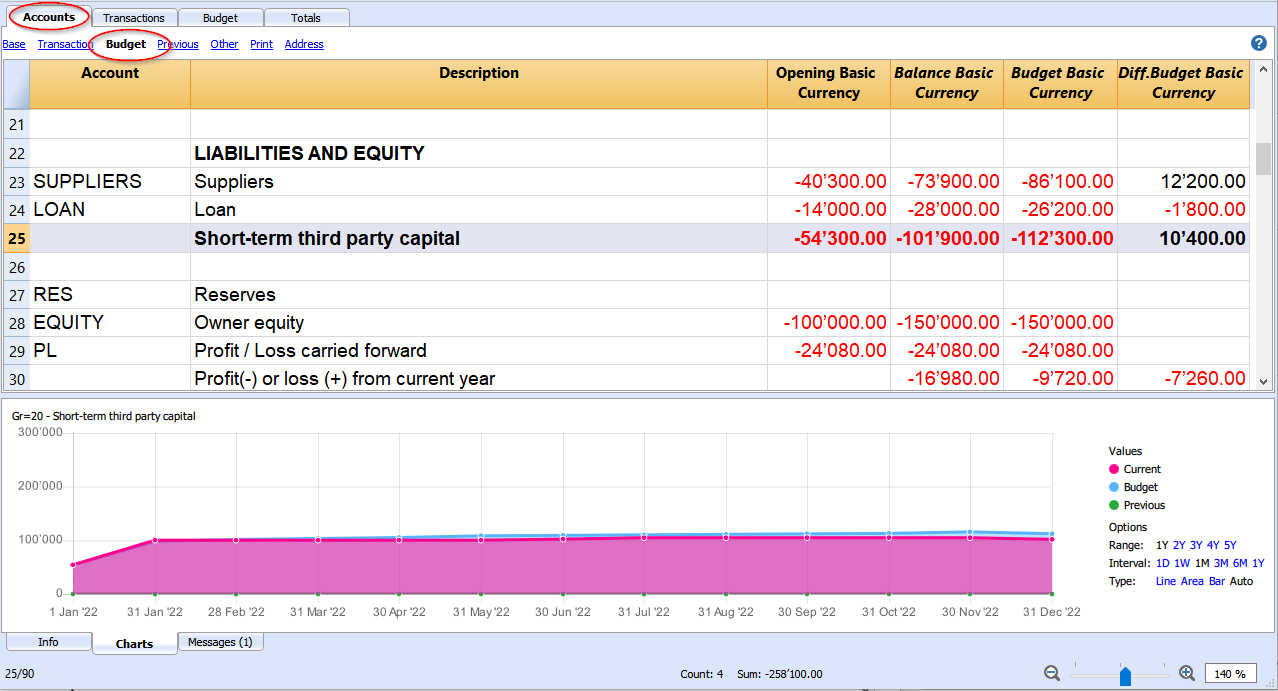
Task: Change chart type to Auto
Action: pos(1241,581)
